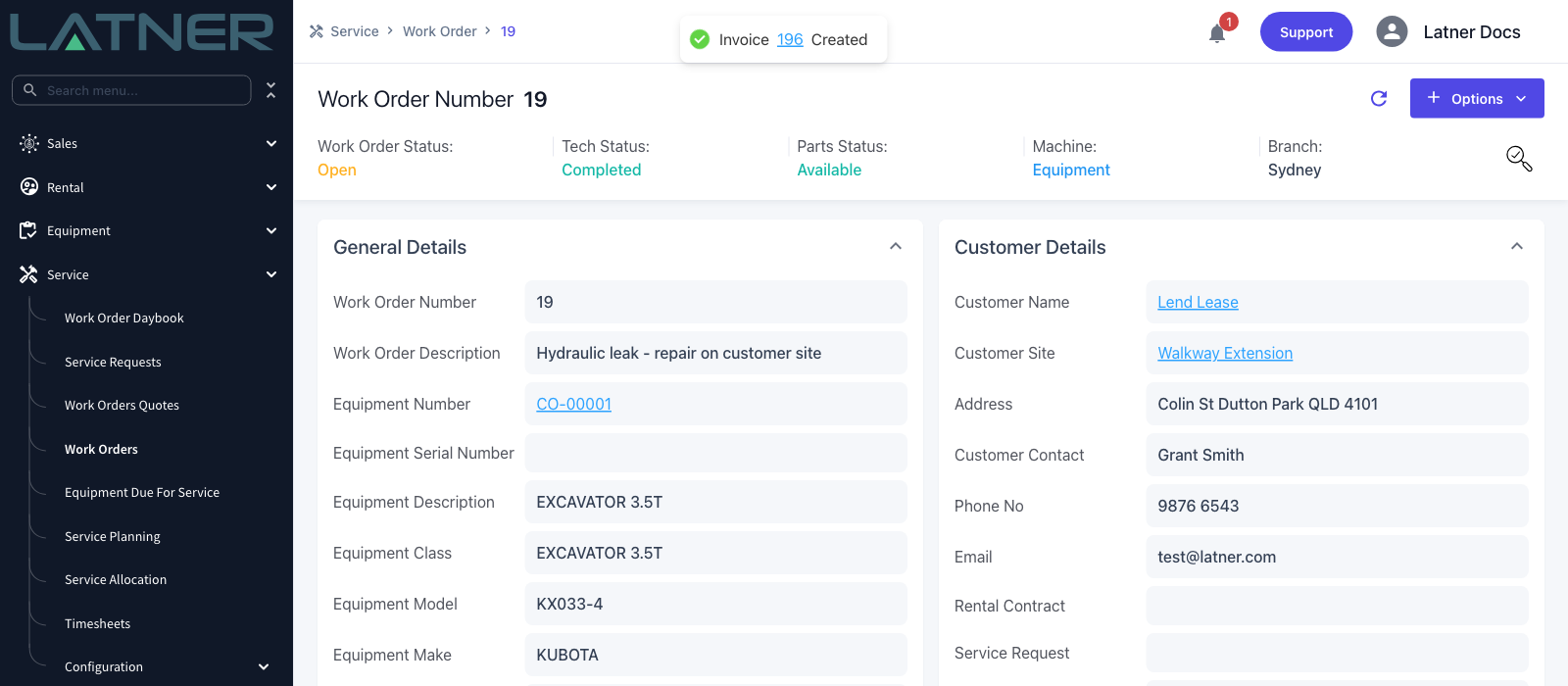Viewport: 1568px width, 686px height.
Task: Click the Rental Contract field
Action: click(1337, 606)
